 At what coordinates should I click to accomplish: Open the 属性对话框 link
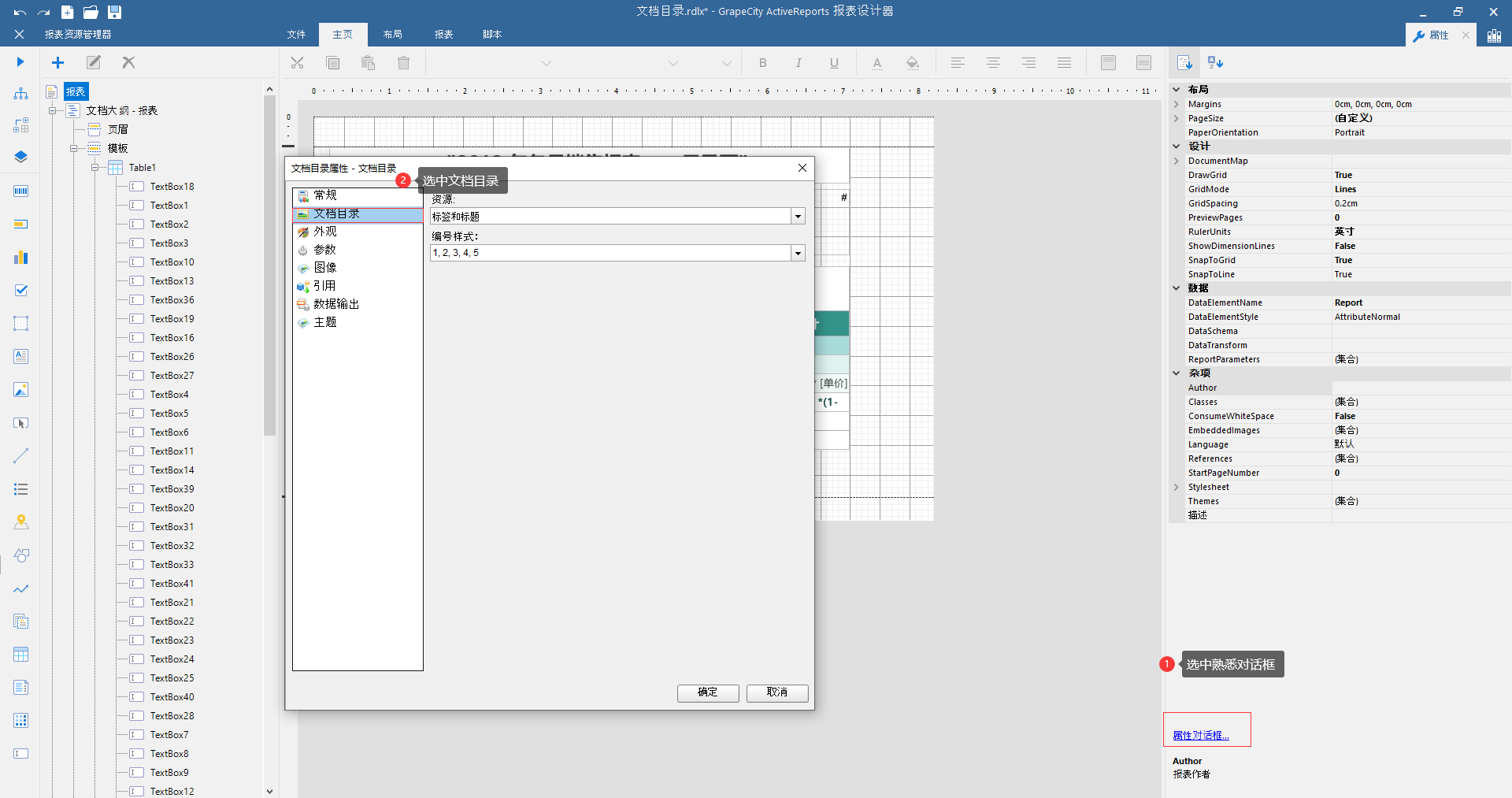(x=1200, y=735)
